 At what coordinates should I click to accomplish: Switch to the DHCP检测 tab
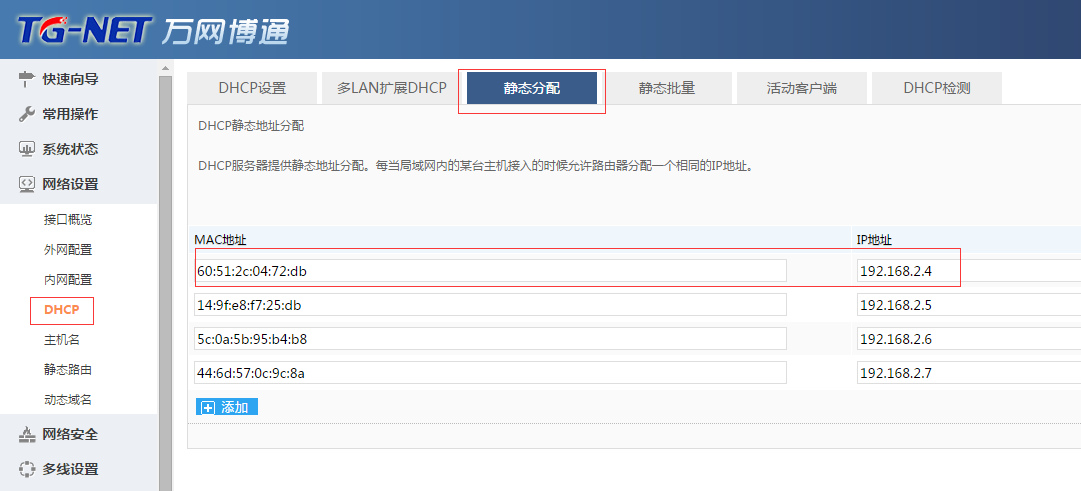click(x=936, y=88)
